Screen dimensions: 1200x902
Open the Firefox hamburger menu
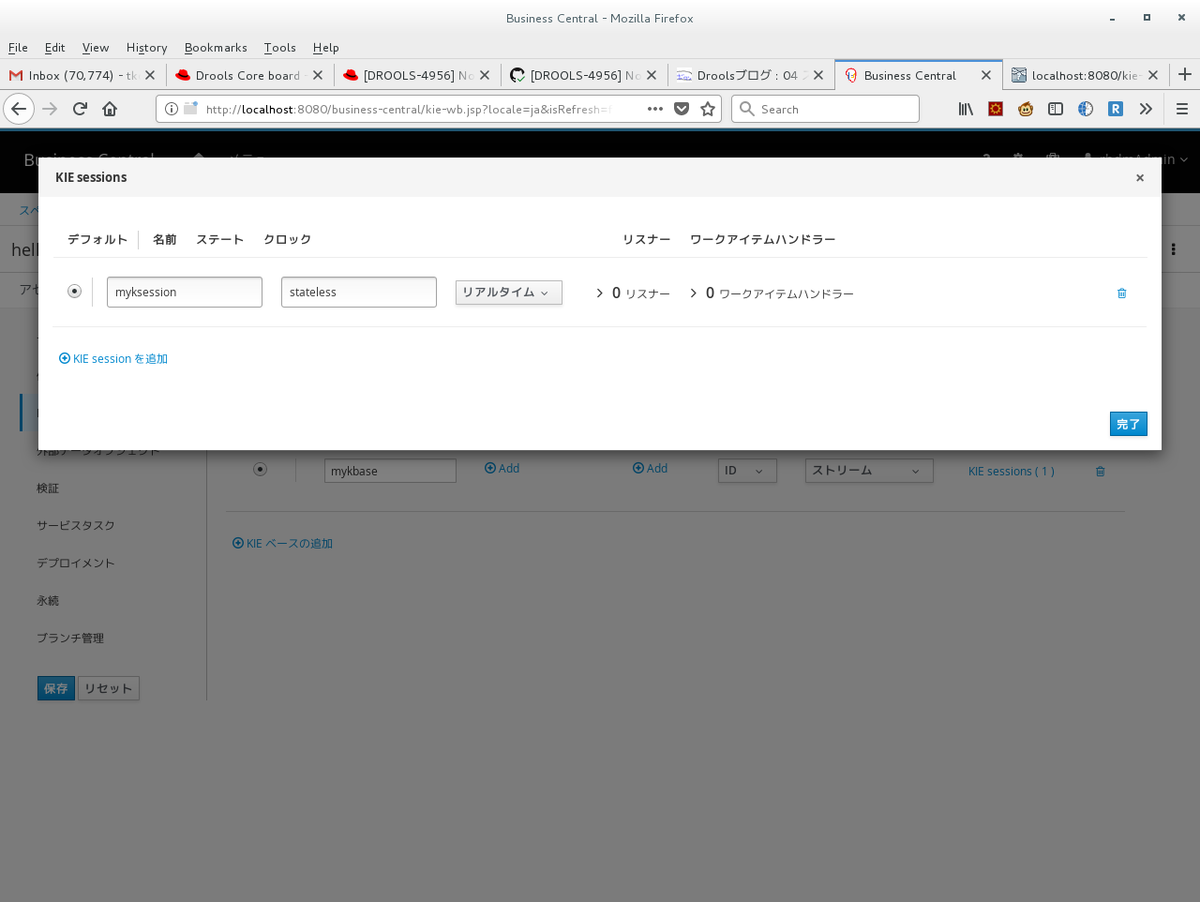pos(1182,109)
